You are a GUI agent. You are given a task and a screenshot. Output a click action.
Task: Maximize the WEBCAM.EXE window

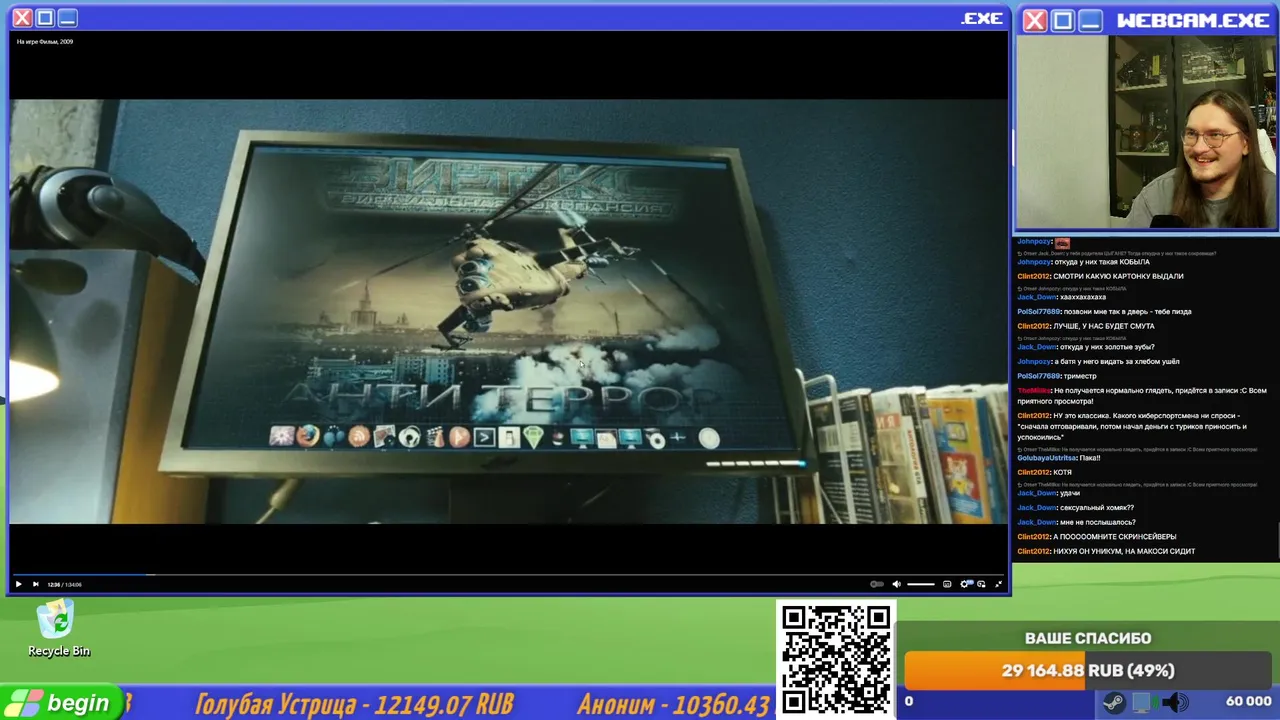(1063, 21)
